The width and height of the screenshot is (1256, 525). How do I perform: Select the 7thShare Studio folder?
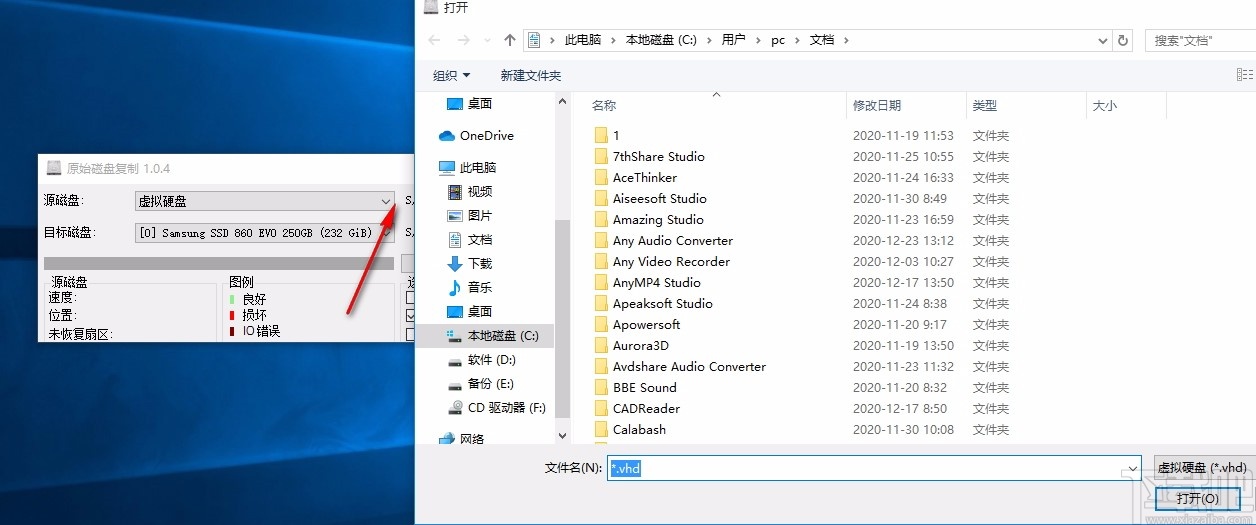[x=649, y=156]
